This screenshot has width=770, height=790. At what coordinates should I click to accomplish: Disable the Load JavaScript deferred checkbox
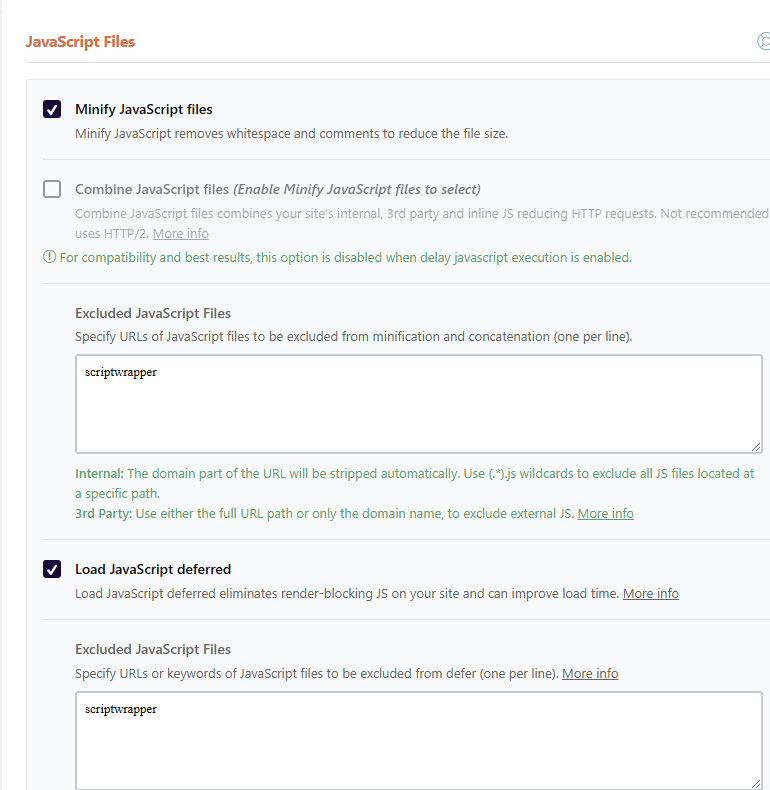coord(52,569)
